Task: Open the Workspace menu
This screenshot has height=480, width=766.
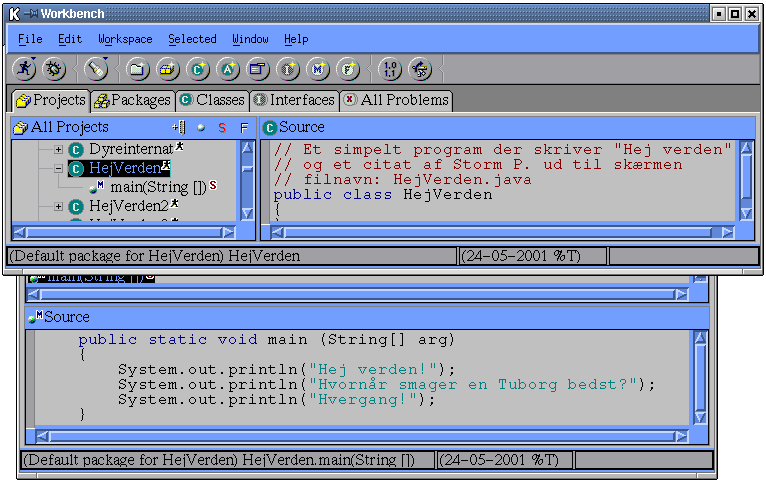Action: (125, 39)
